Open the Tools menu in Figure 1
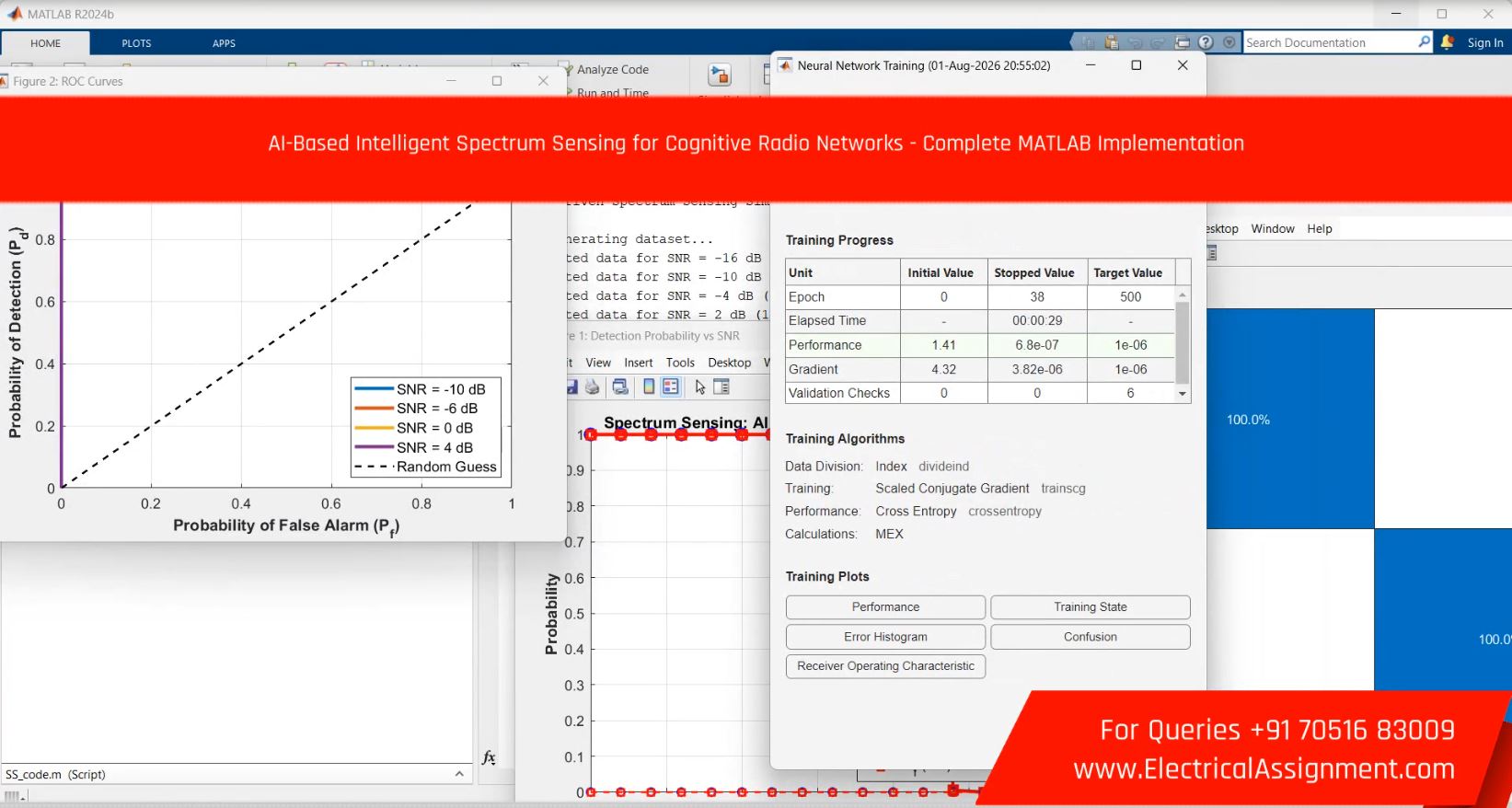The image size is (1512, 808). coord(680,363)
